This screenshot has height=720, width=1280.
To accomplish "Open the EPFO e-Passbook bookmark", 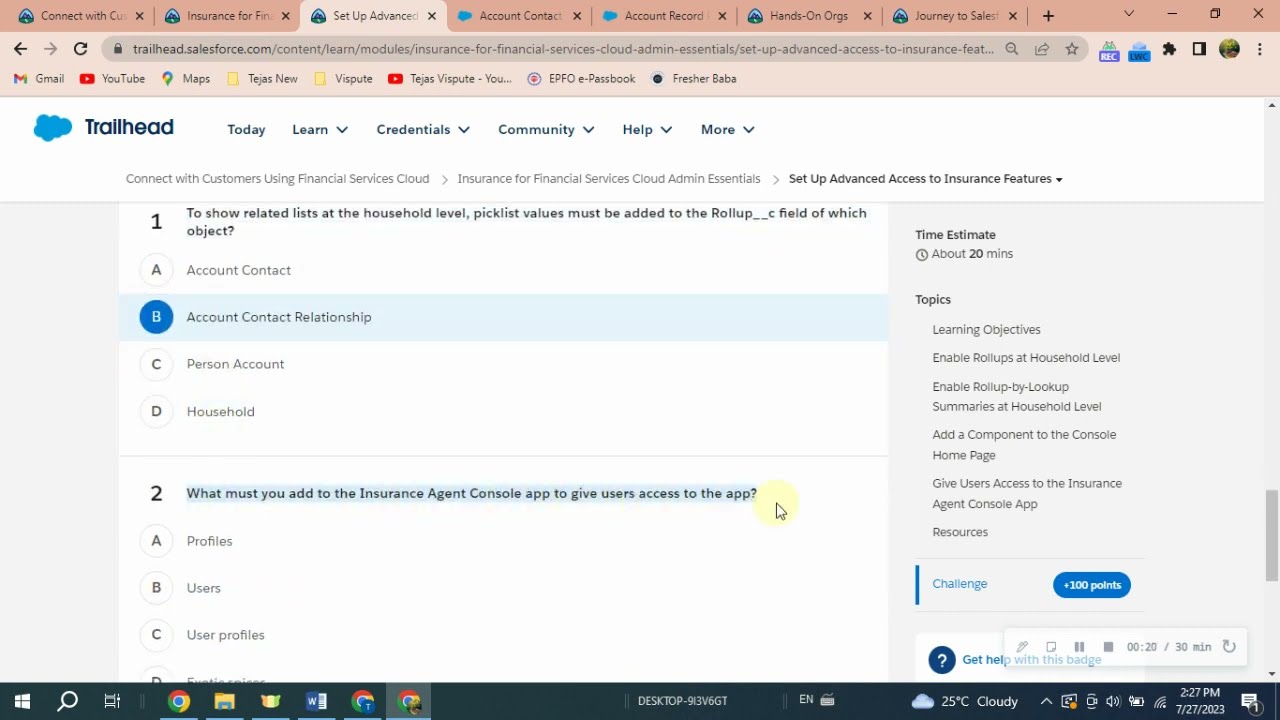I will pyautogui.click(x=581, y=78).
